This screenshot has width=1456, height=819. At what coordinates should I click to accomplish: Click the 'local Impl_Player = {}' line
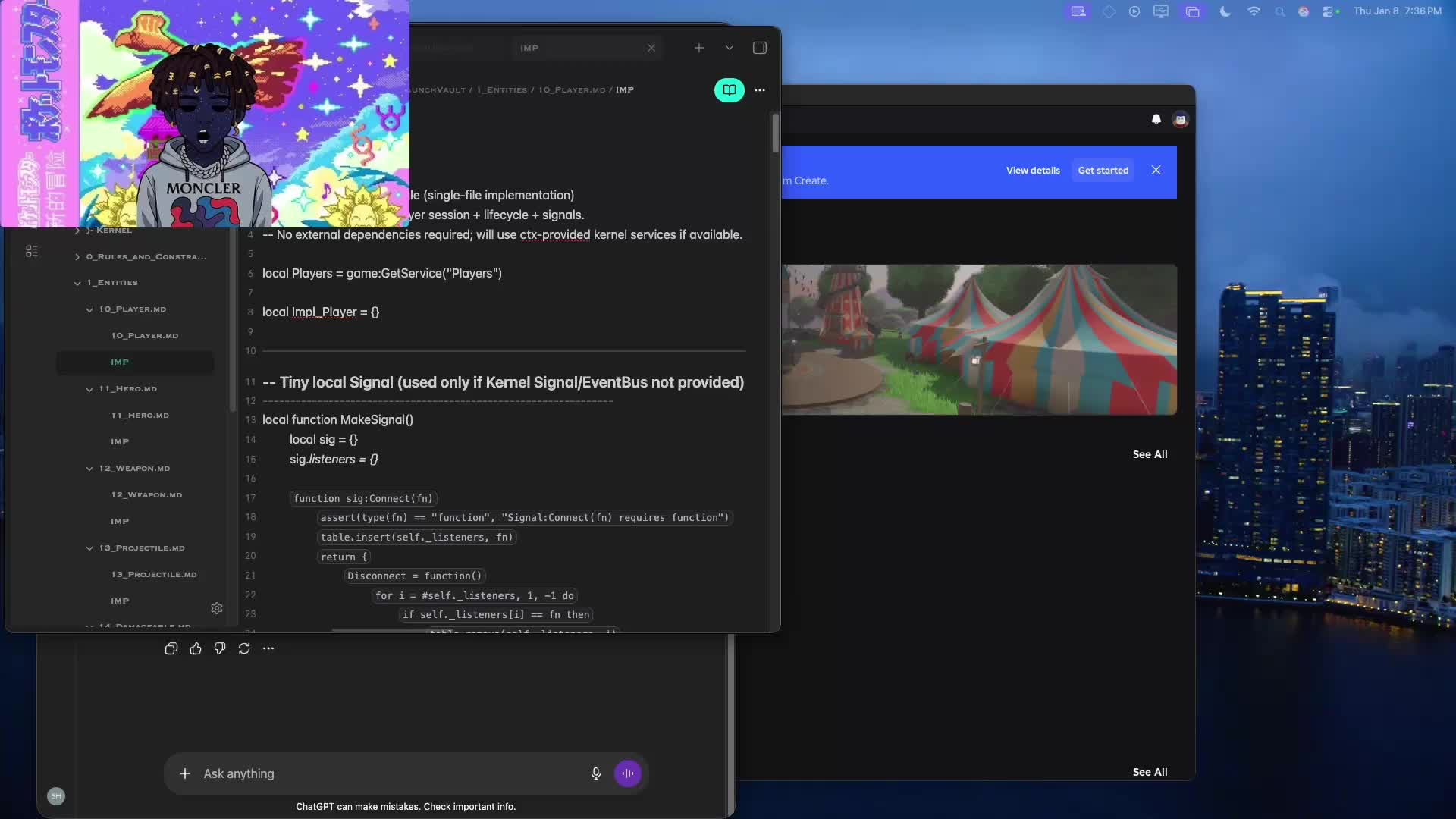pos(321,312)
